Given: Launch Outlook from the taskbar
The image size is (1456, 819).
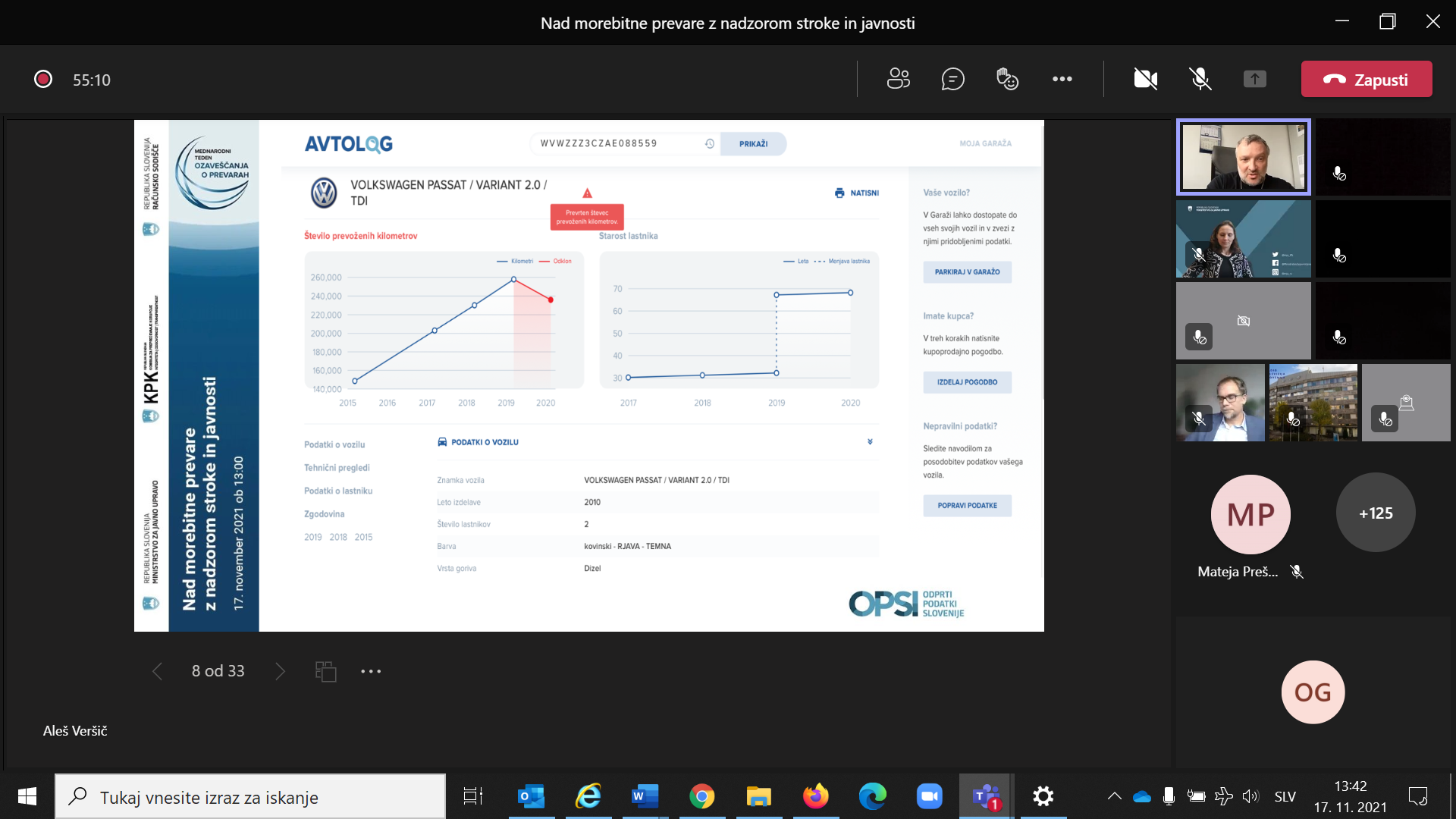Looking at the screenshot, I should point(531,796).
